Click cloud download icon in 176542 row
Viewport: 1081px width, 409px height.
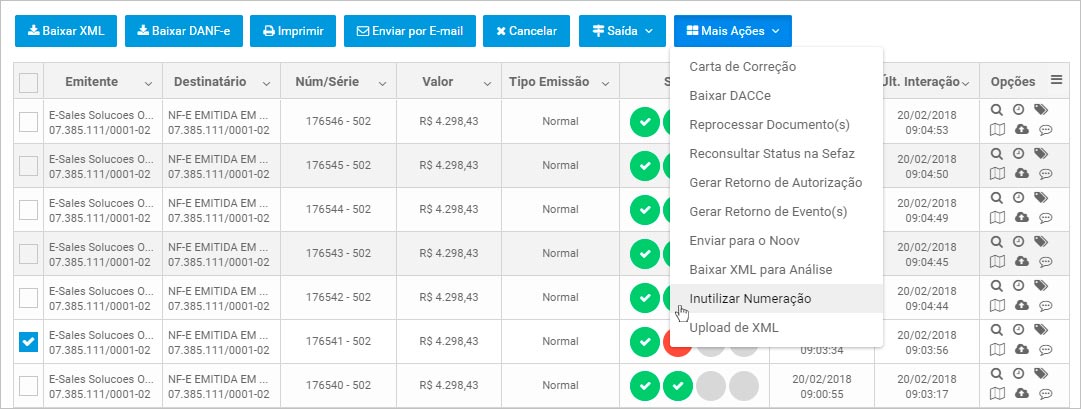pos(1022,305)
